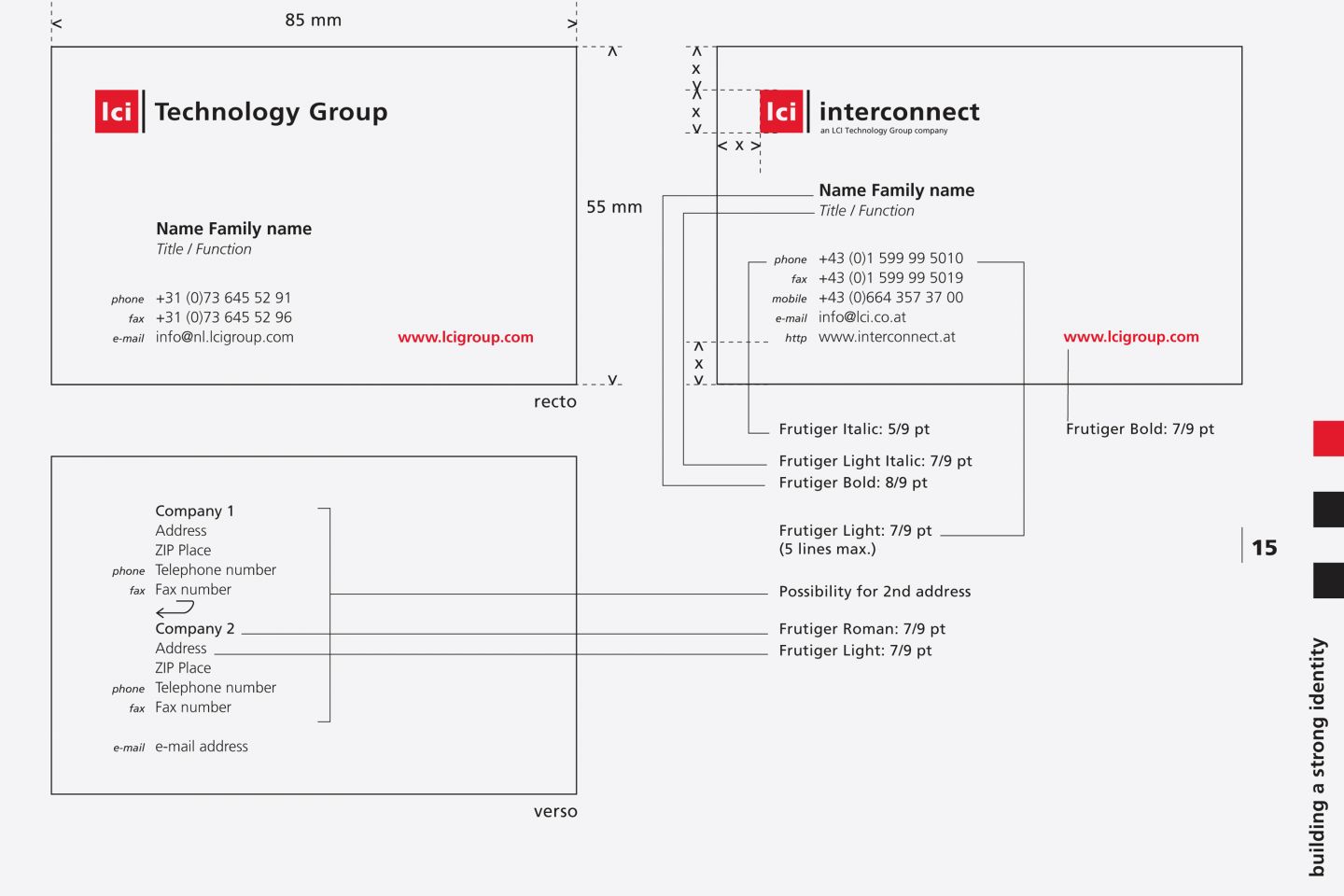This screenshot has width=1344, height=896.
Task: Click 'Possibility for 2nd address' annotation
Action: (875, 592)
